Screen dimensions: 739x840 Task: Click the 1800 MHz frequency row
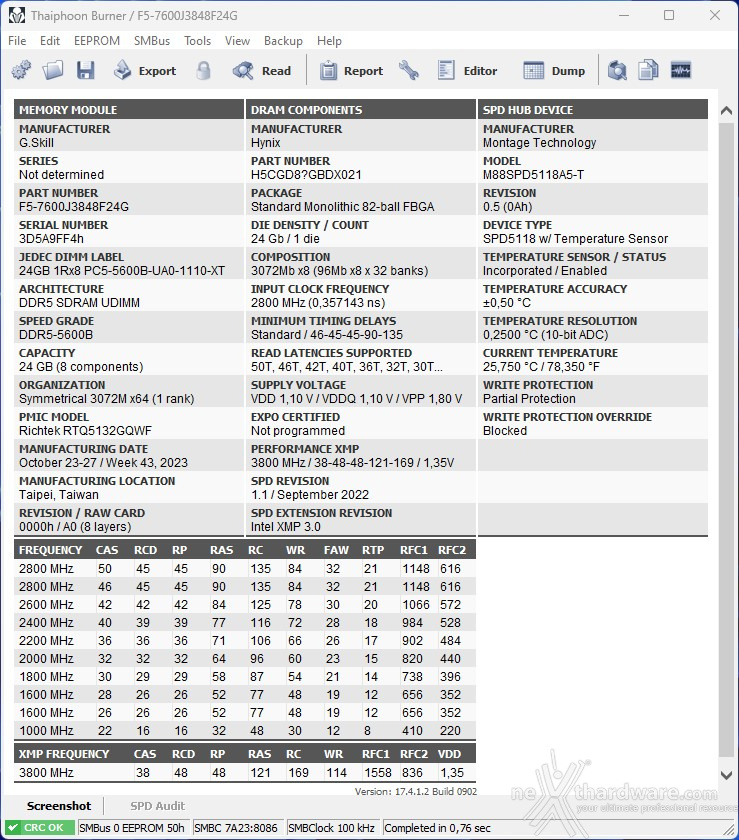(x=245, y=677)
